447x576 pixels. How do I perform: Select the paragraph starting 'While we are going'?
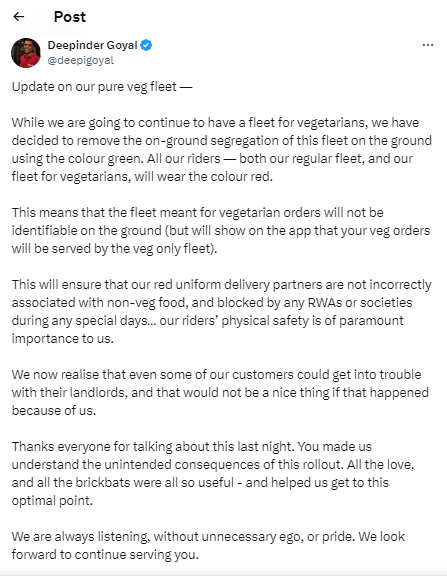click(221, 150)
